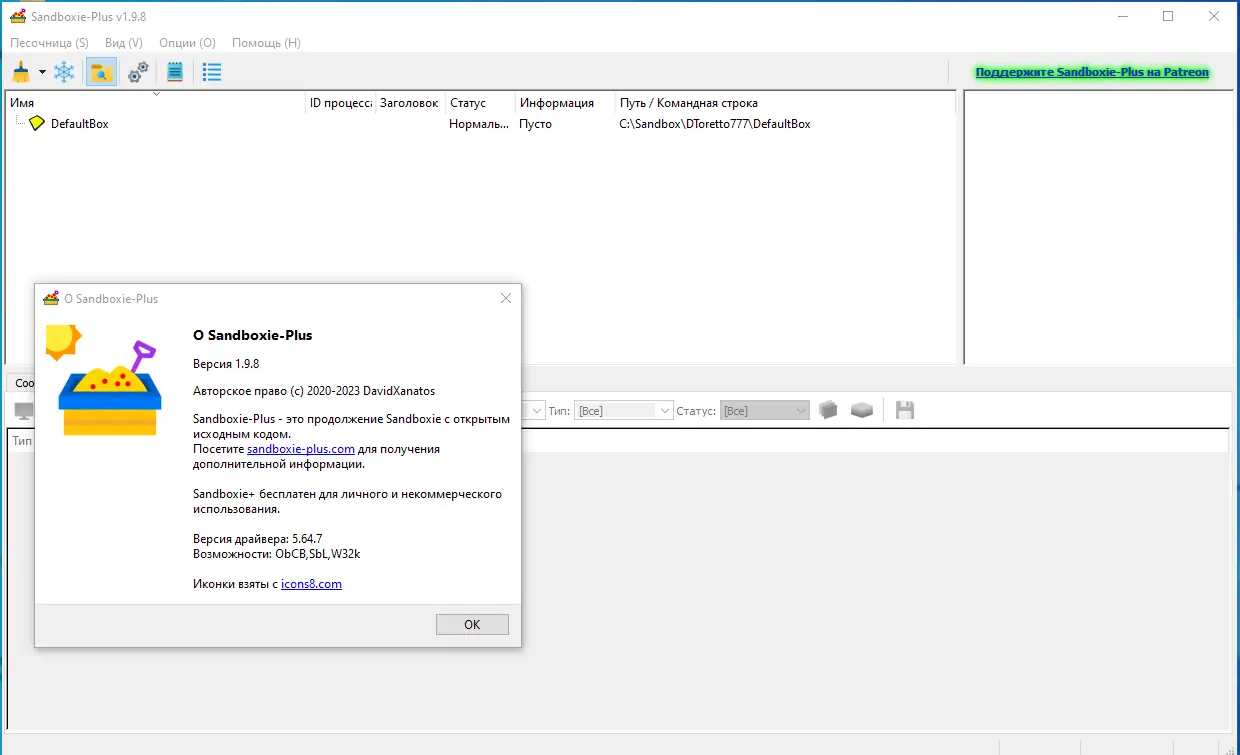Click the floppy disk save icon

coord(905,410)
